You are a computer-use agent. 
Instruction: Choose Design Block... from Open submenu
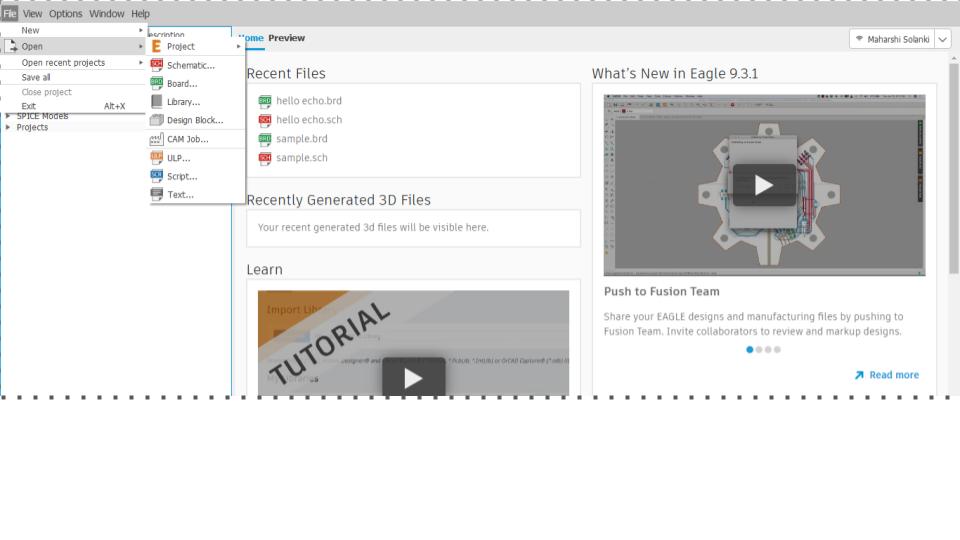click(x=196, y=120)
